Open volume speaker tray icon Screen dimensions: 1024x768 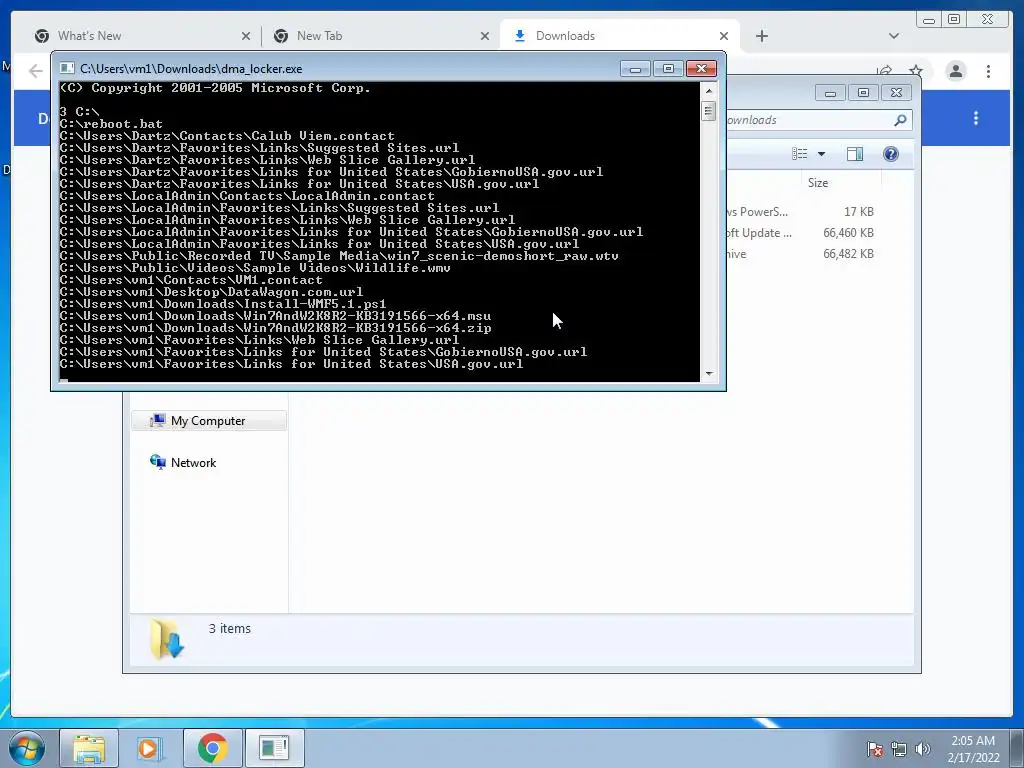[923, 749]
